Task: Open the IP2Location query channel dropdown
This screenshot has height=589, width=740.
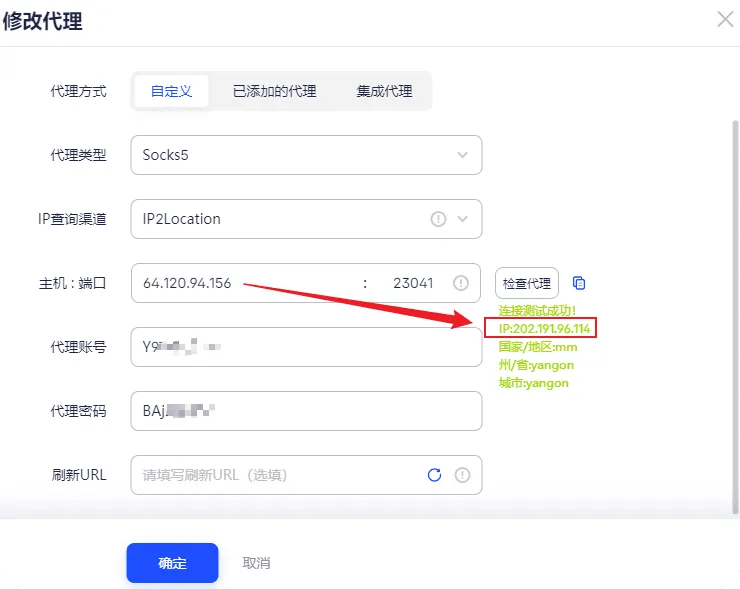Action: click(306, 219)
